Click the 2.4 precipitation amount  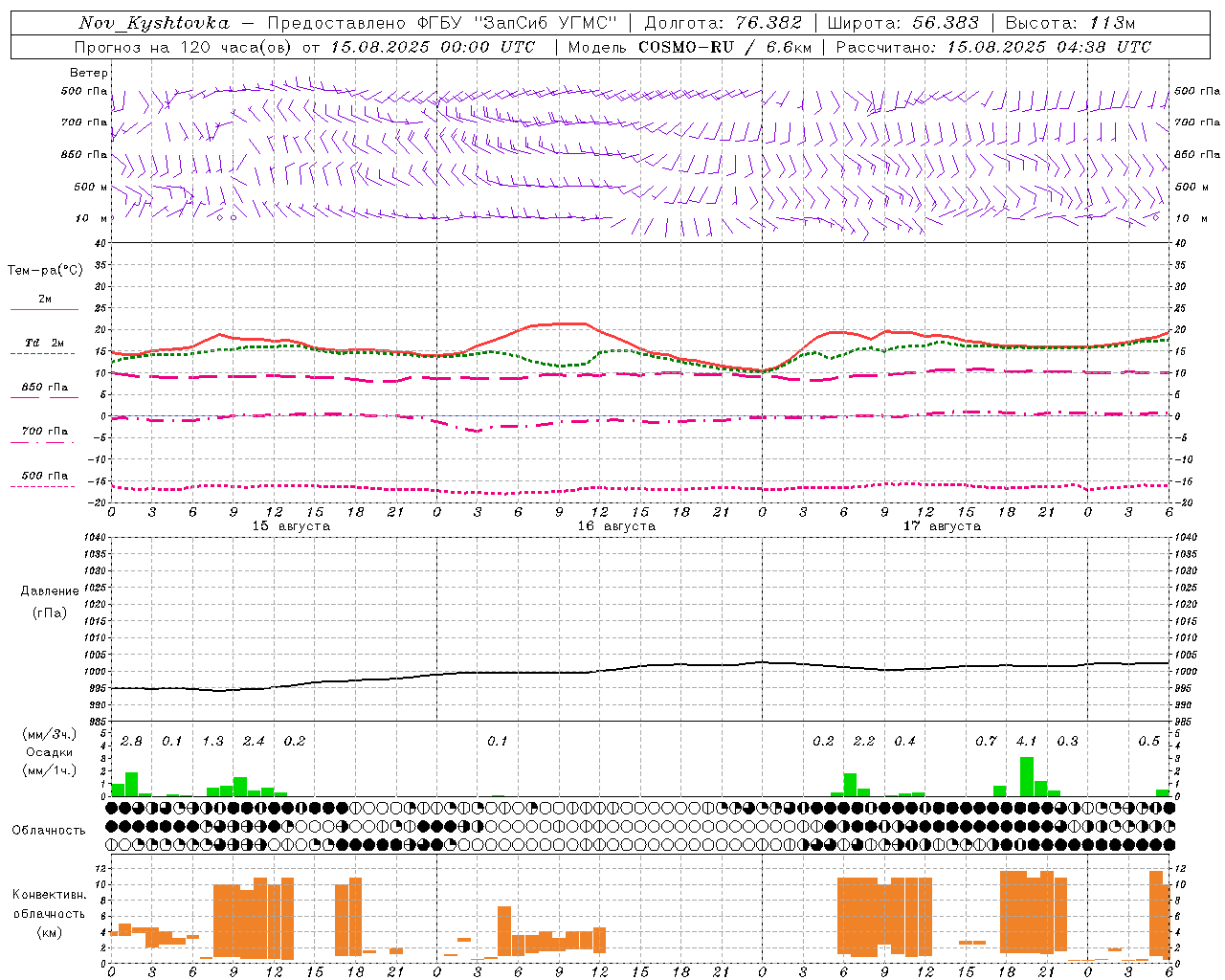(x=254, y=742)
